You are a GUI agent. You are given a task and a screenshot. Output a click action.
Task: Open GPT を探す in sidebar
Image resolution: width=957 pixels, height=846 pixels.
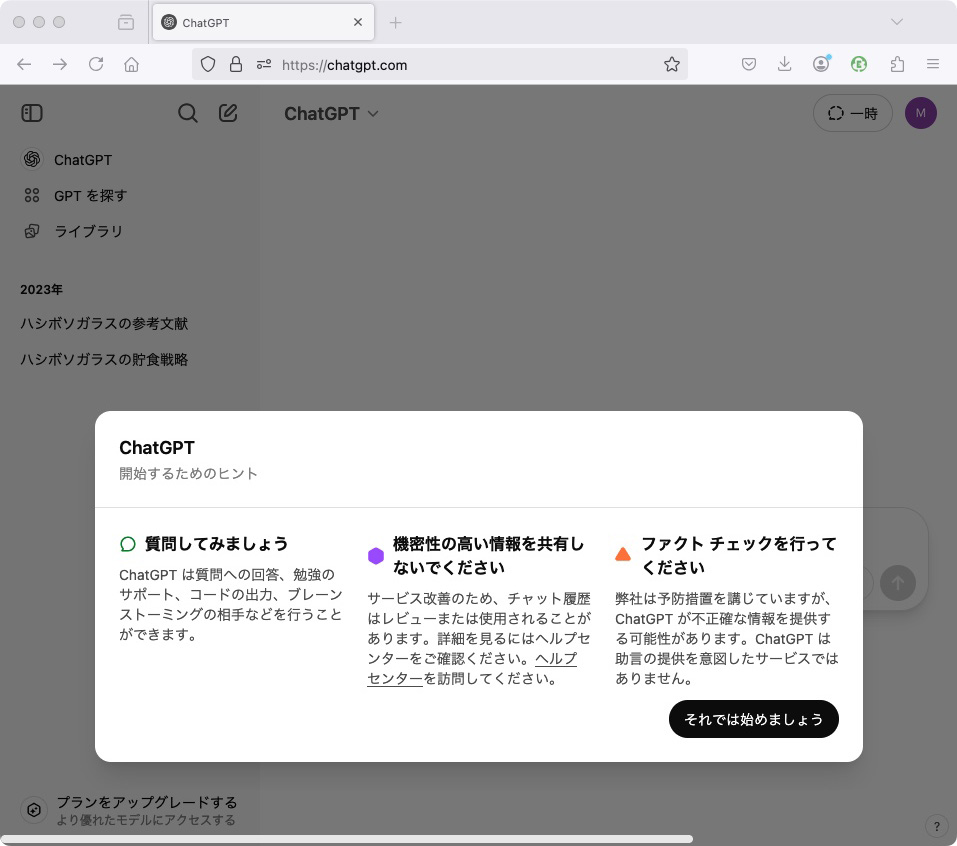point(90,196)
